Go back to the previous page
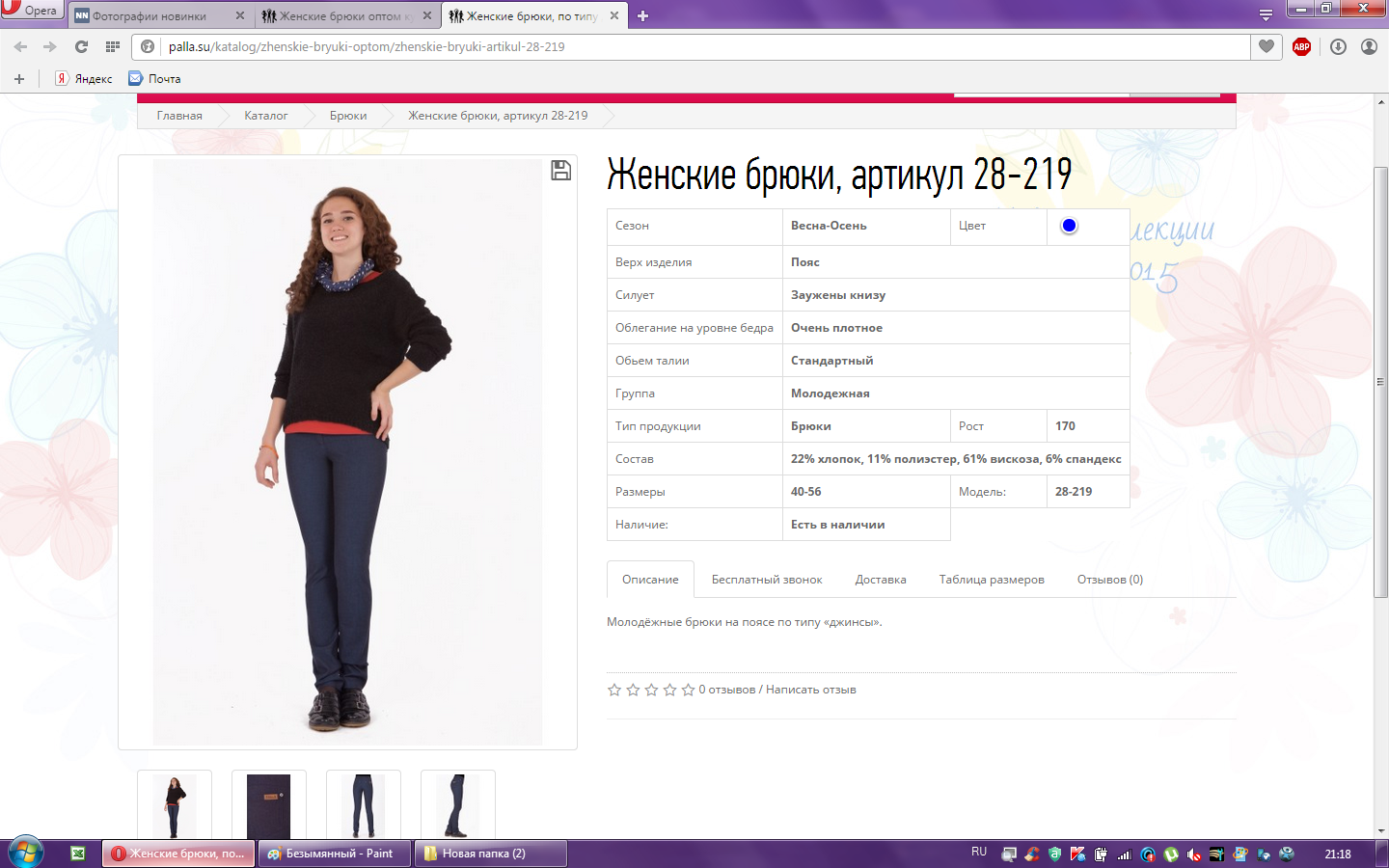The height and width of the screenshot is (868, 1389). 20,46
